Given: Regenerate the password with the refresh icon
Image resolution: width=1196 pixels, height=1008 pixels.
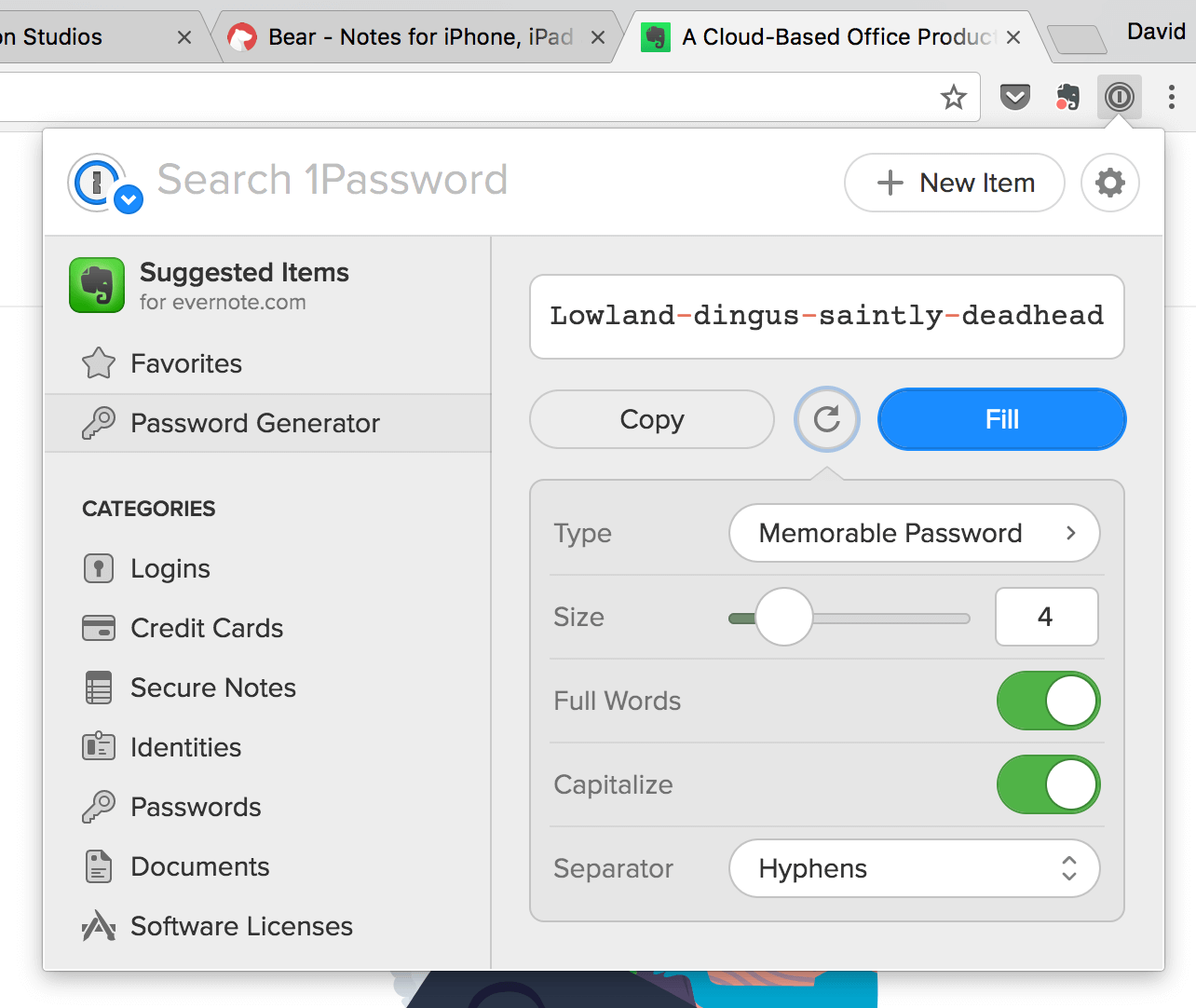Looking at the screenshot, I should tap(826, 419).
